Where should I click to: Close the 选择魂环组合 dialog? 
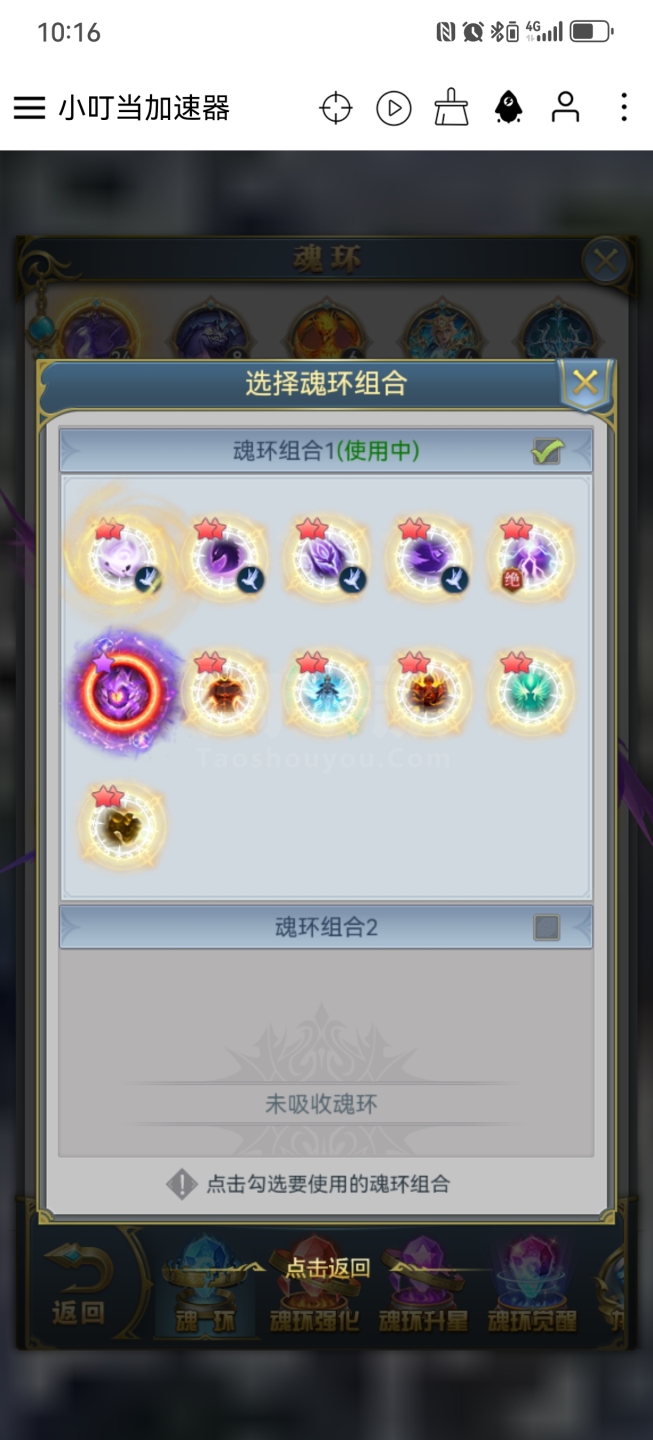point(585,382)
